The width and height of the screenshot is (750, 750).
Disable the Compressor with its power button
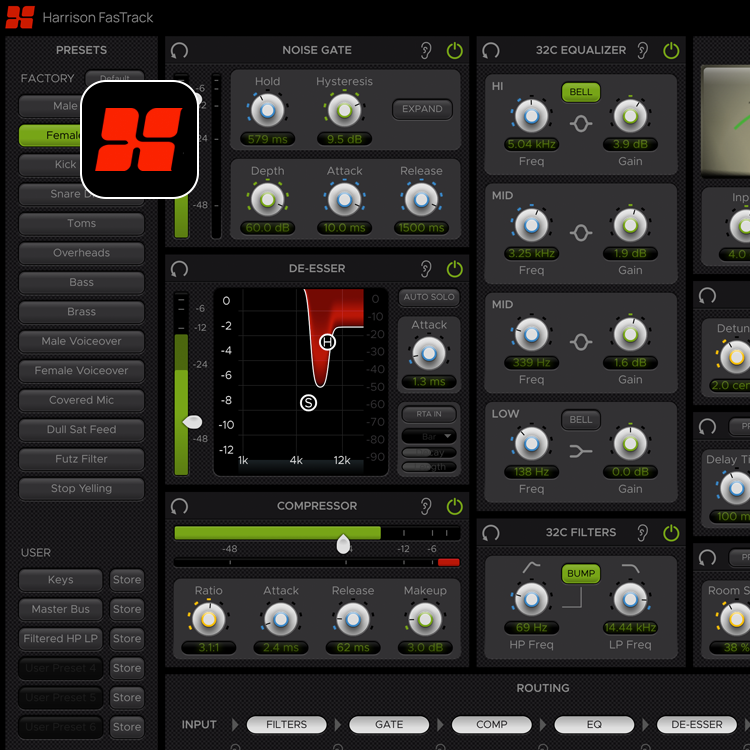[455, 506]
